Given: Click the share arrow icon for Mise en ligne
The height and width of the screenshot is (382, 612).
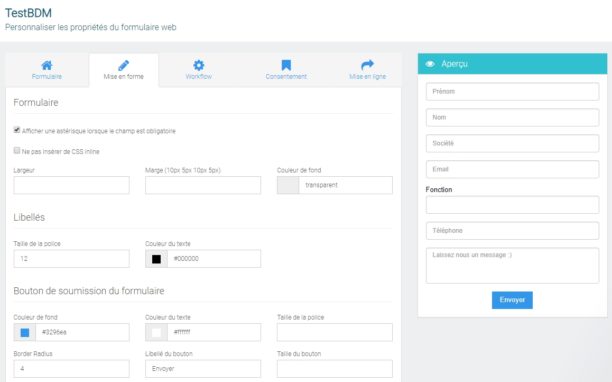Looking at the screenshot, I should point(367,65).
